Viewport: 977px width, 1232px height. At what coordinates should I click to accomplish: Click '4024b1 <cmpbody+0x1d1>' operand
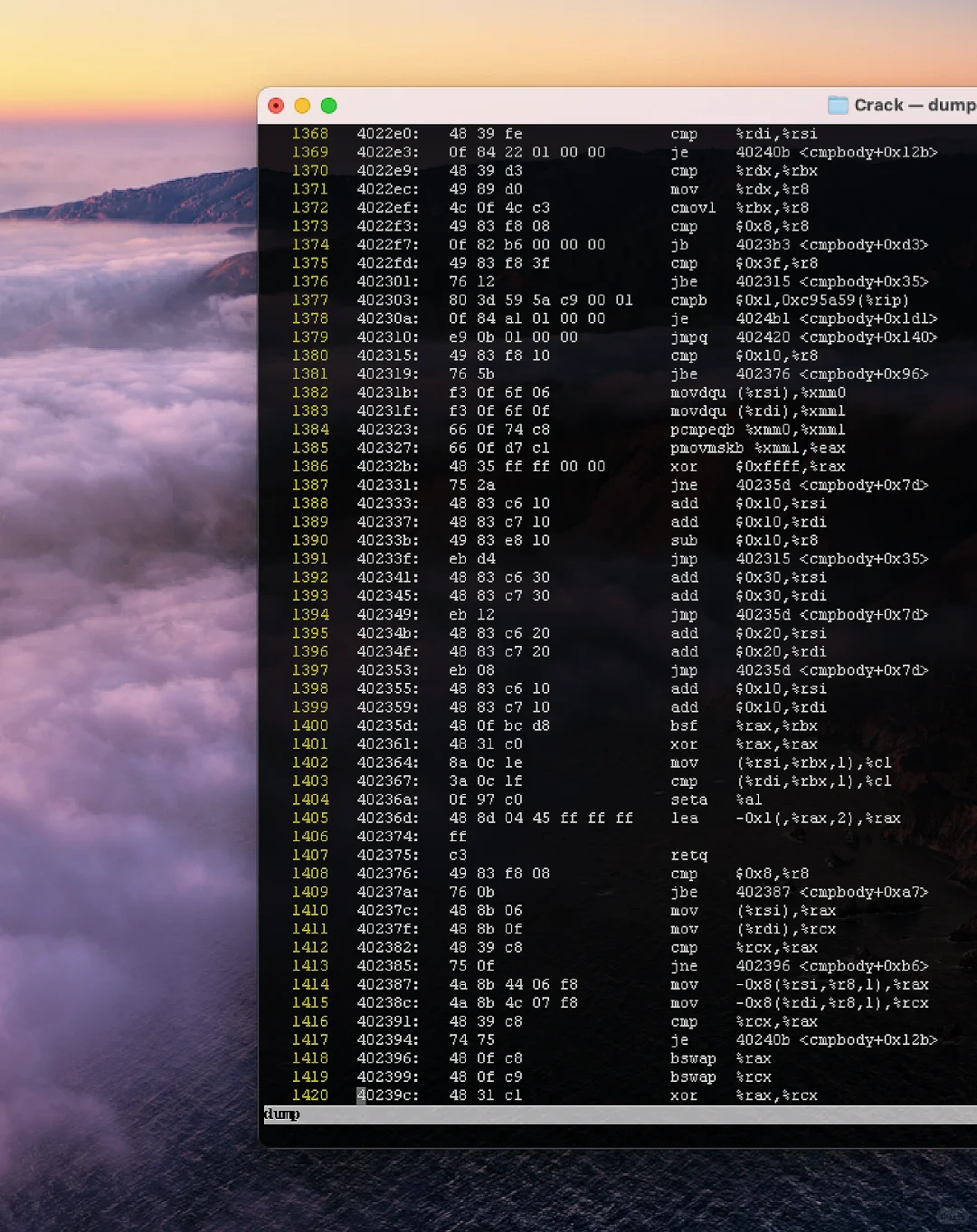click(837, 318)
